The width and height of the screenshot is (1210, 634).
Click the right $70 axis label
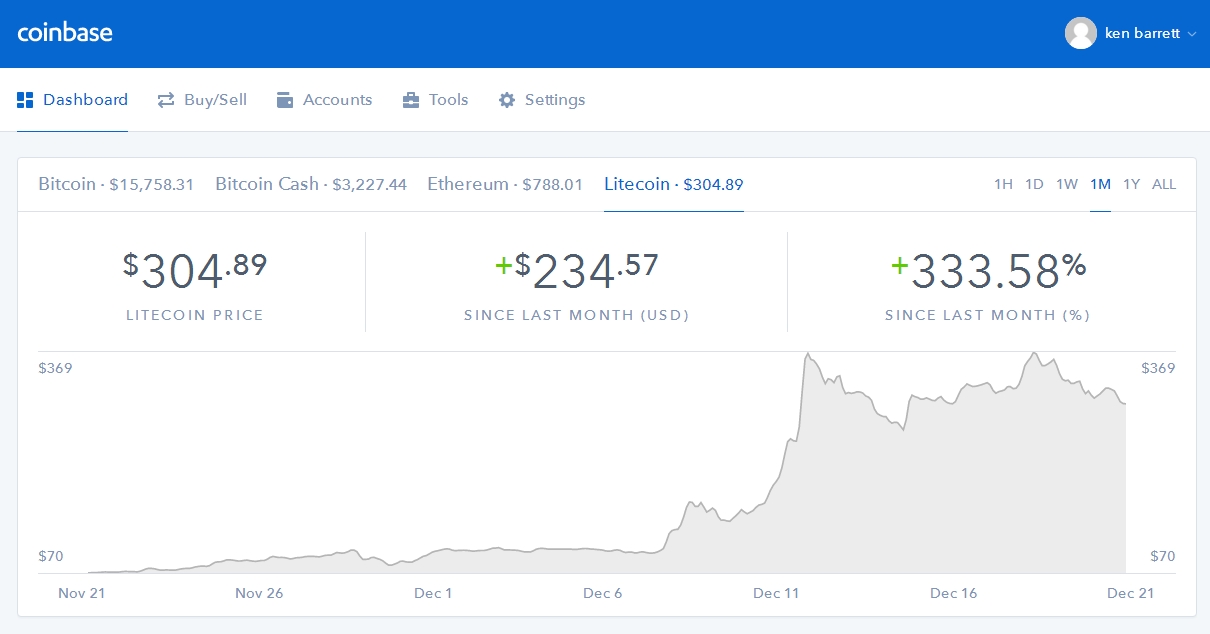point(1163,556)
